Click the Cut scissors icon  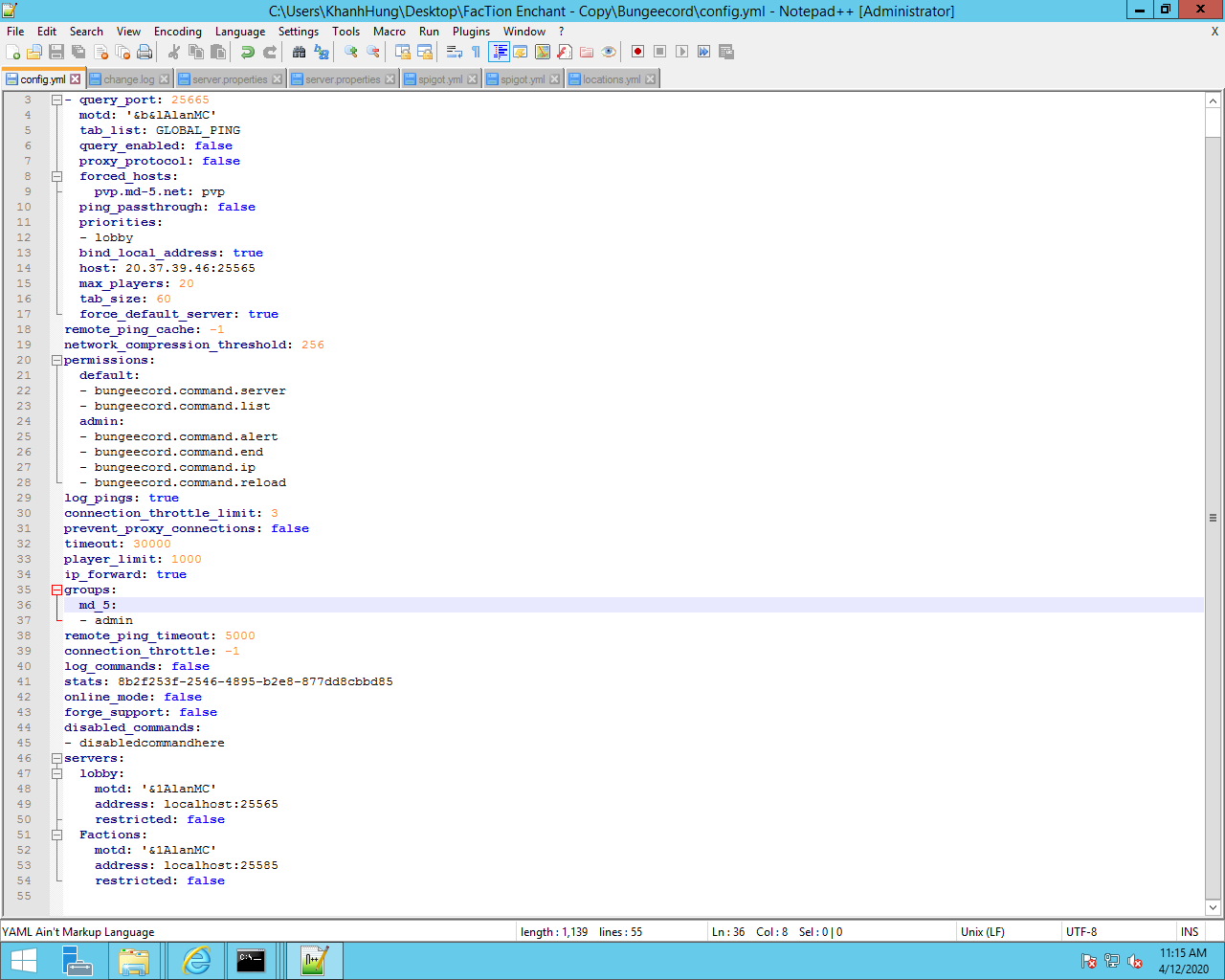coord(173,52)
